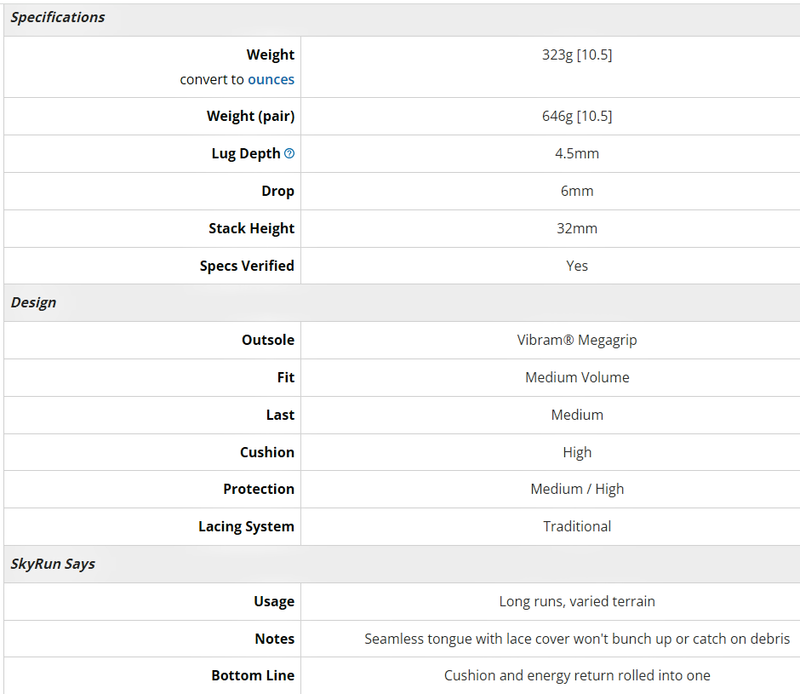Click the 646g pair weight value
The width and height of the screenshot is (800, 694).
pos(577,116)
